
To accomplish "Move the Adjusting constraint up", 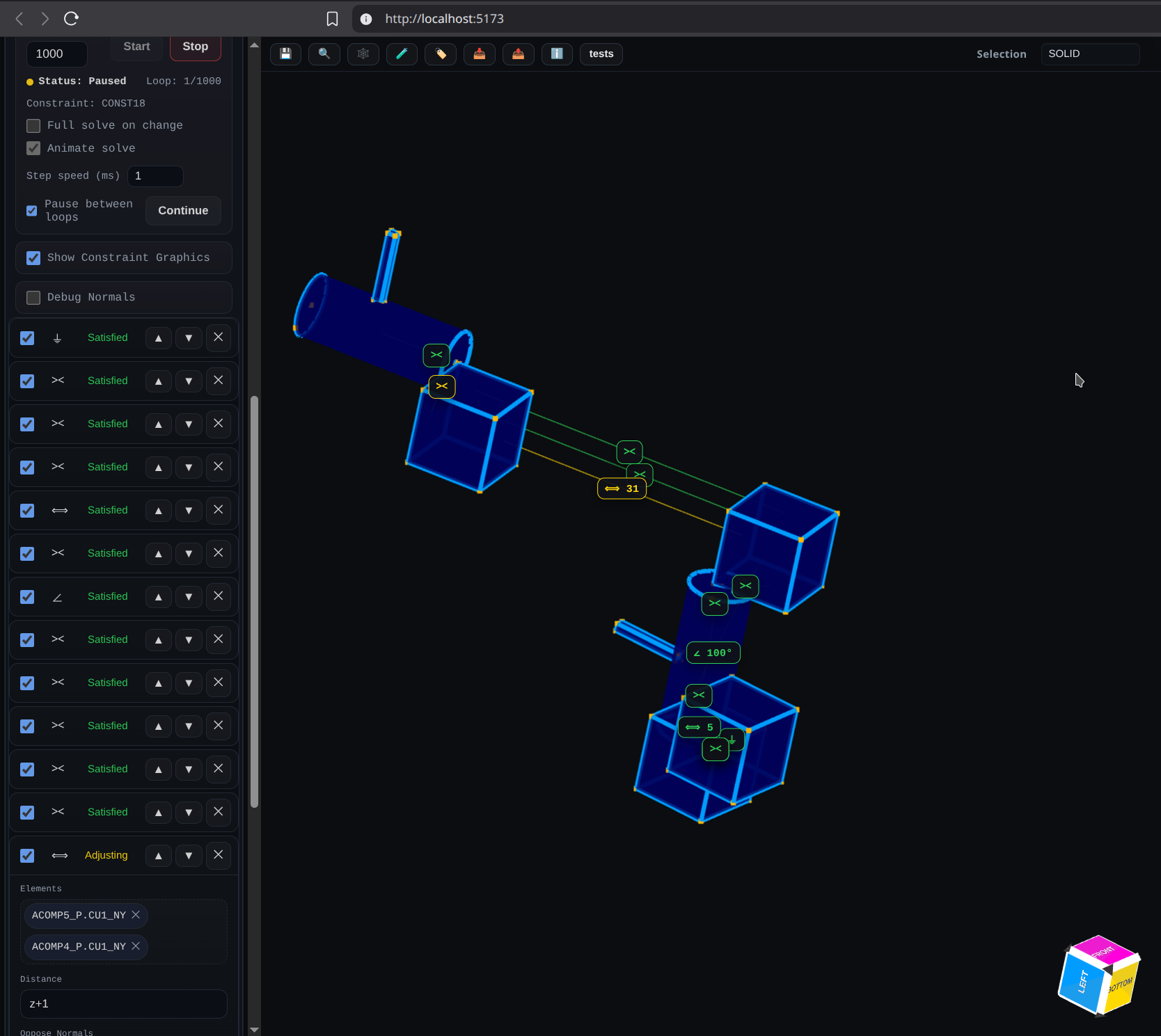I will [x=159, y=856].
